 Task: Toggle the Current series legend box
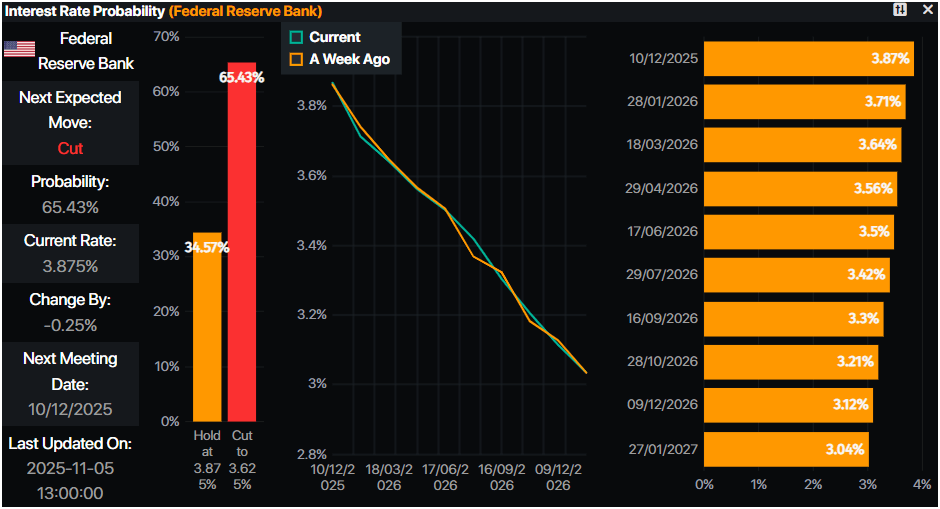point(296,37)
